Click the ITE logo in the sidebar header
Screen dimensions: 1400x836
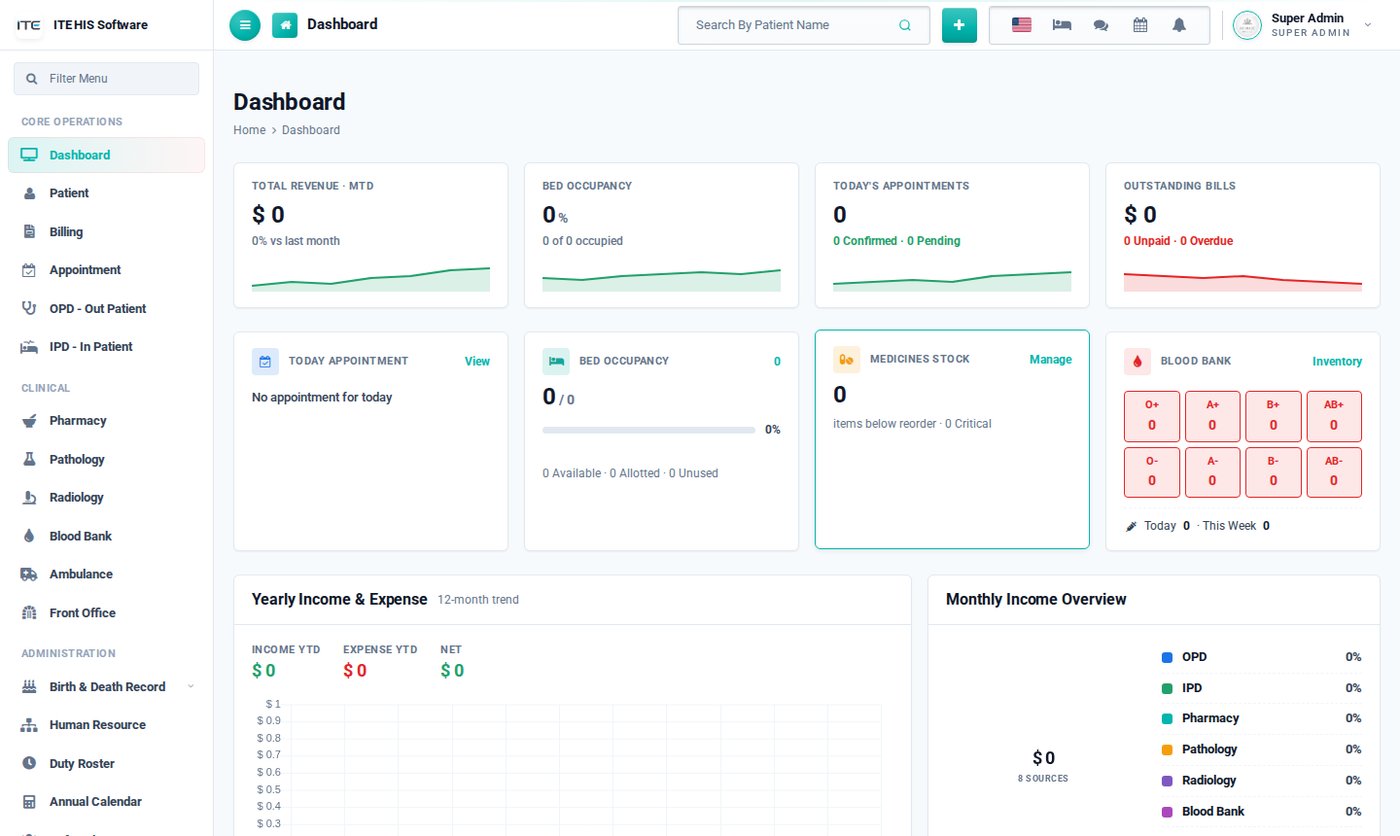(x=29, y=25)
